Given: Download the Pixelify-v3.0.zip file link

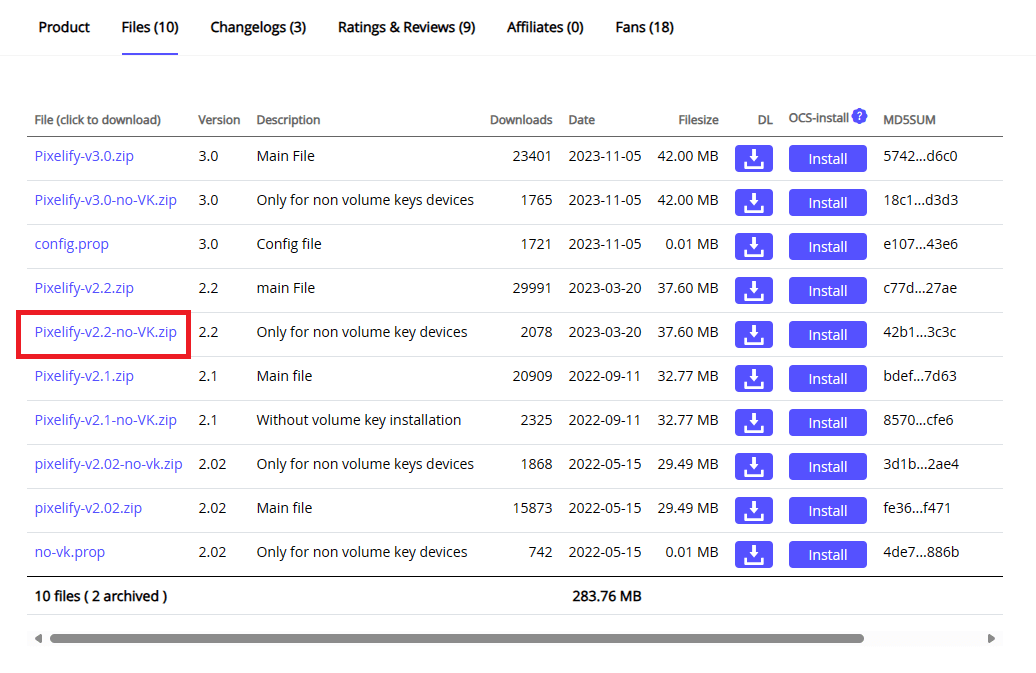Looking at the screenshot, I should coord(84,157).
